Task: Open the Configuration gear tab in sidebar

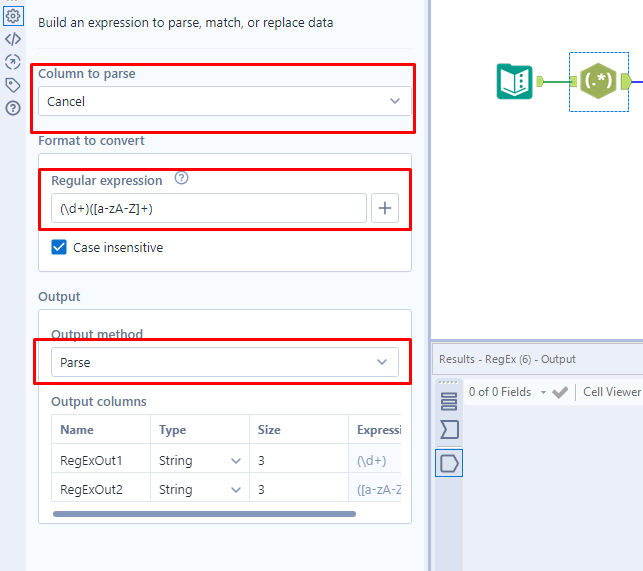Action: pos(13,16)
